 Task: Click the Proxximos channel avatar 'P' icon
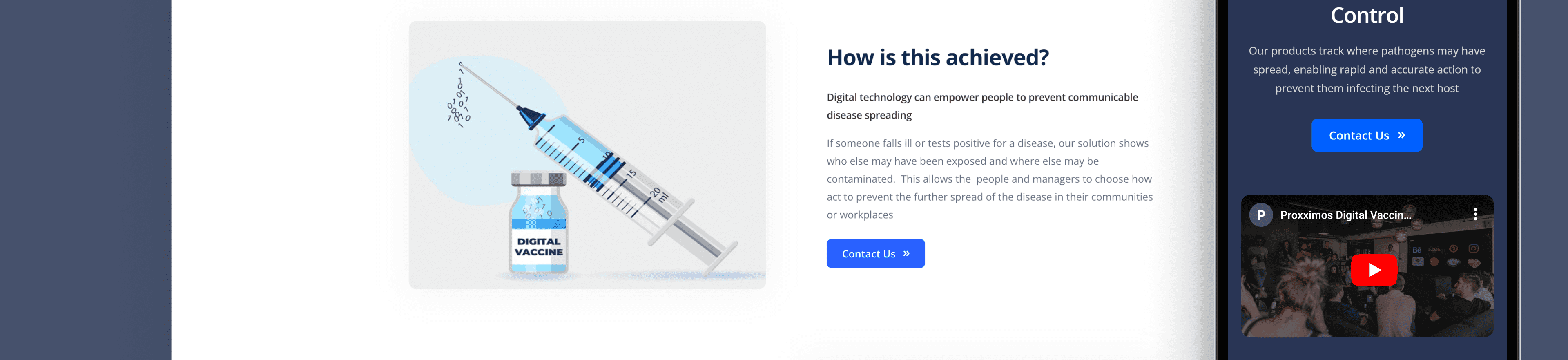pos(1260,215)
